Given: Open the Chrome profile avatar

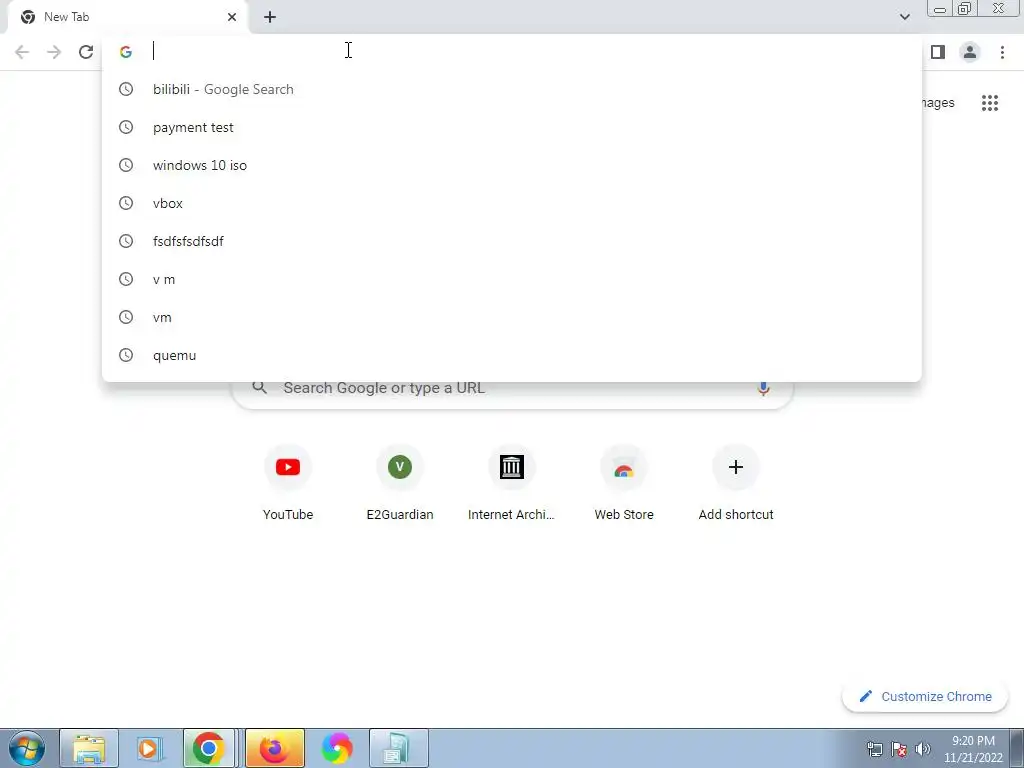Looking at the screenshot, I should click(970, 52).
